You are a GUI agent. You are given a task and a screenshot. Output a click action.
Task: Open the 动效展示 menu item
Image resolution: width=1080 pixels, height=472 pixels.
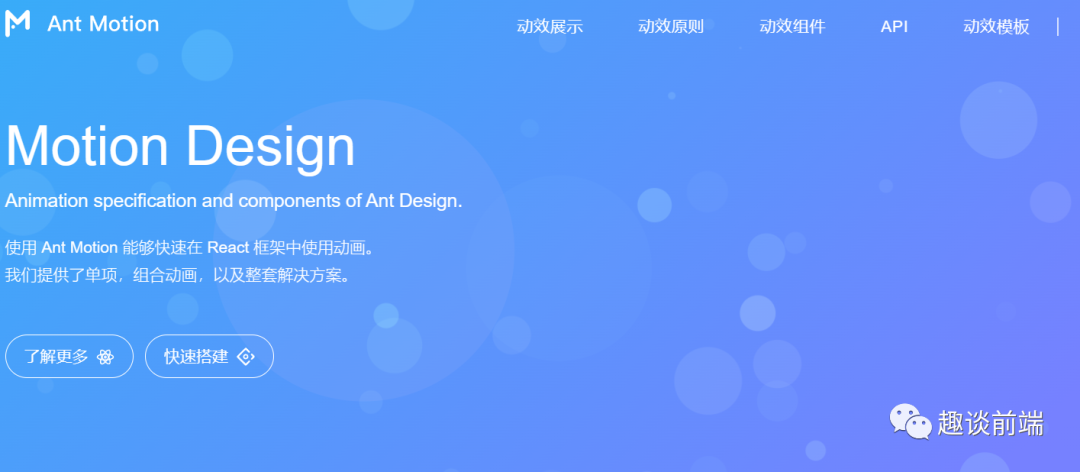coord(550,27)
